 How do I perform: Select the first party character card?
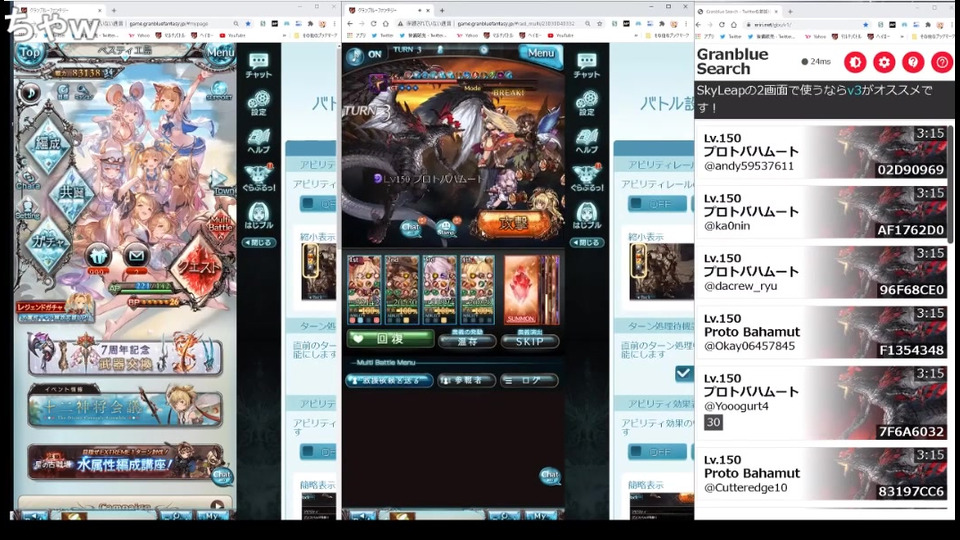pos(364,289)
